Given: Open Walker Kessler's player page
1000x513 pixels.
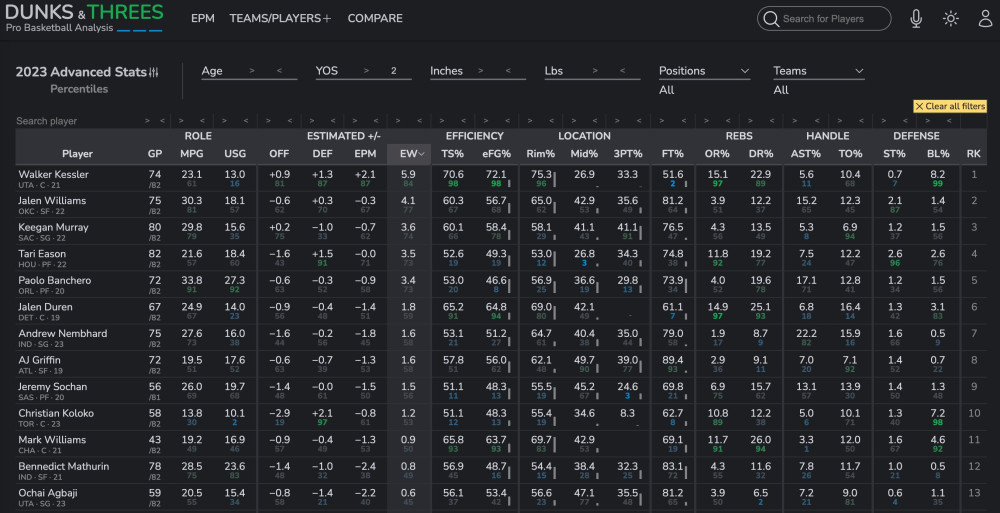Looking at the screenshot, I should click(53, 174).
